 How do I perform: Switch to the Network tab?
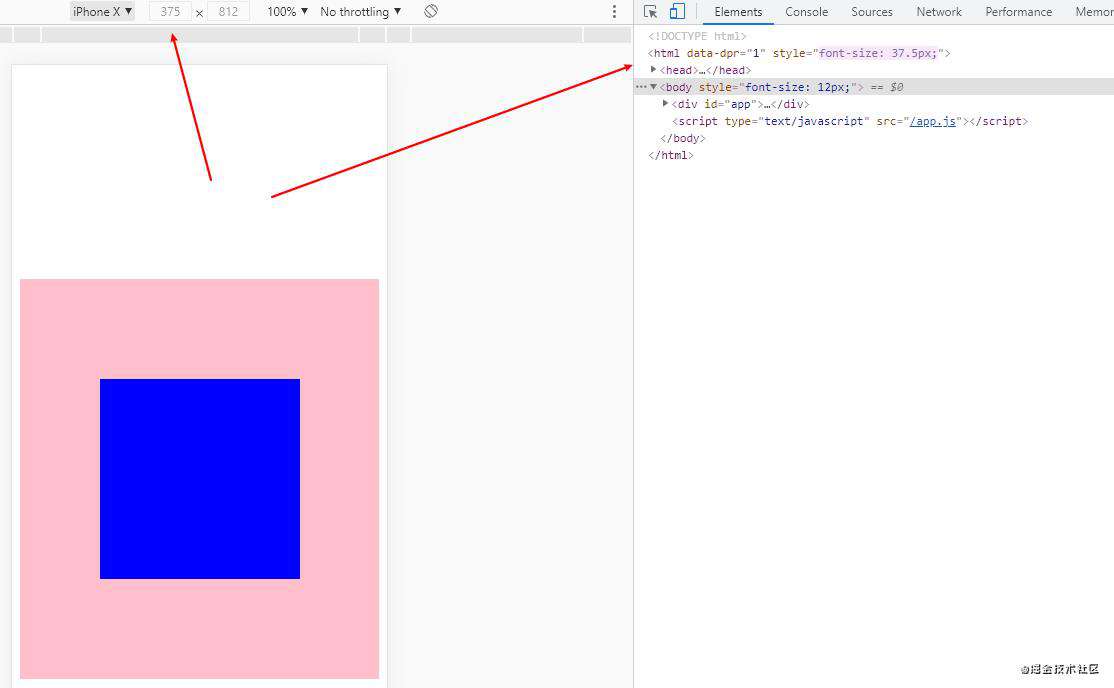point(939,11)
